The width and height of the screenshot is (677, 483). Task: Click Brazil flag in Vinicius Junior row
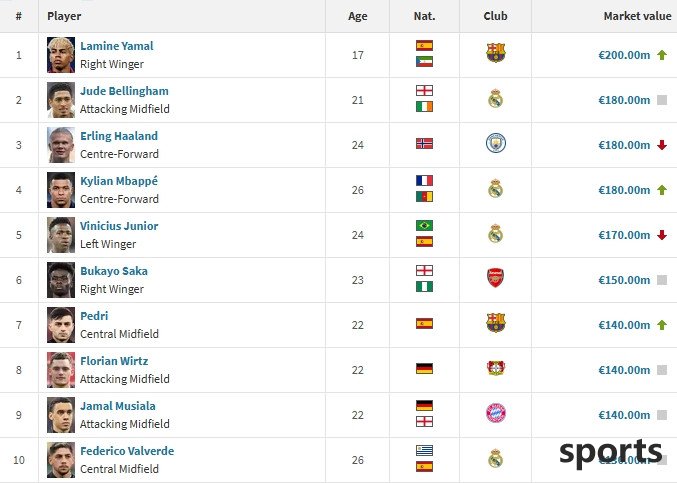[424, 225]
